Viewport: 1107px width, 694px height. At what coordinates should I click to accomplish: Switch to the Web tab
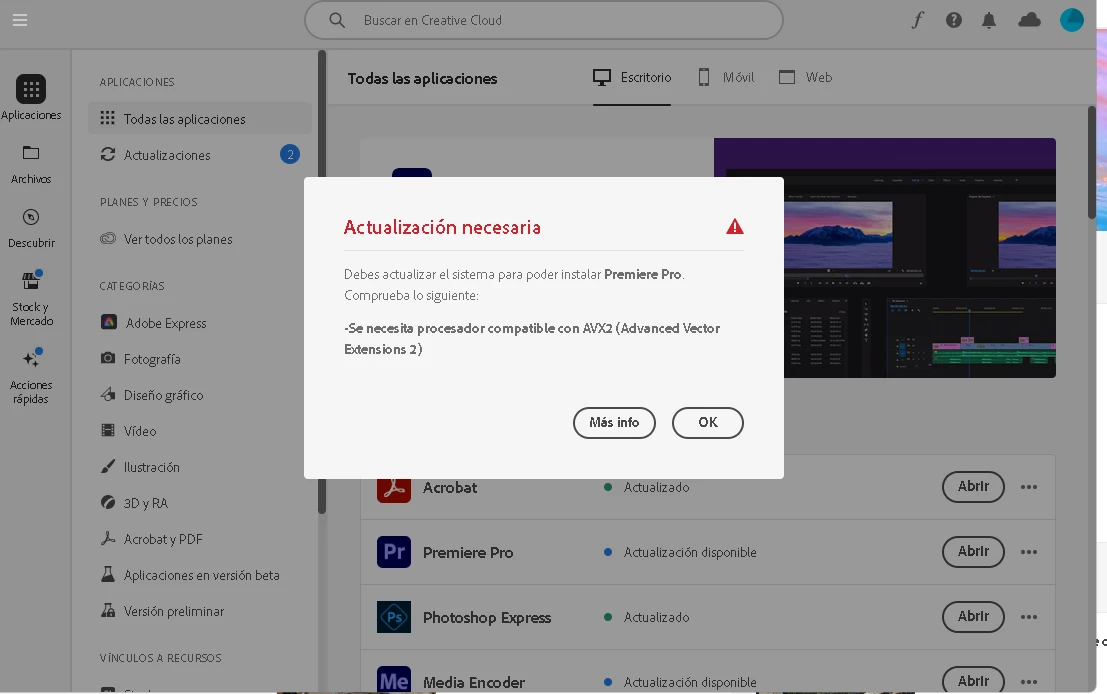(x=806, y=78)
